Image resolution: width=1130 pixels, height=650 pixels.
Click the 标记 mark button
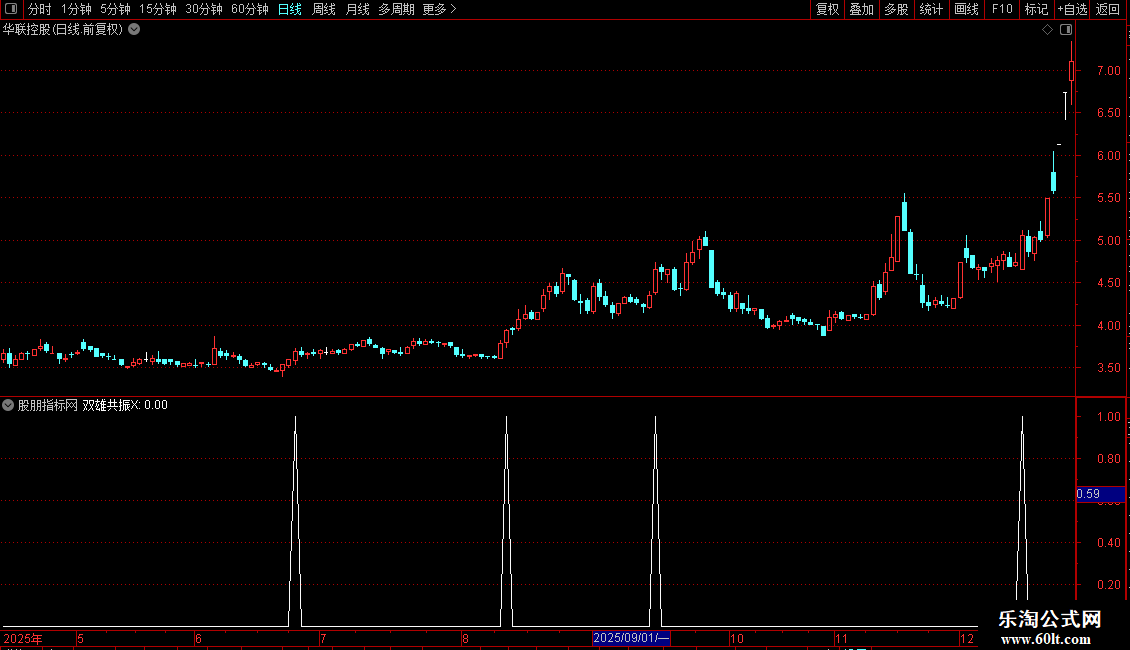click(1036, 9)
